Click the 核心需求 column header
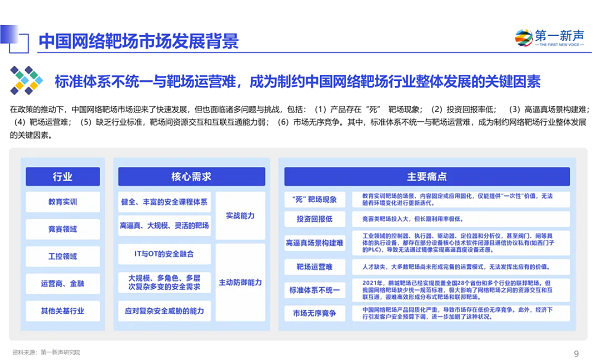The width and height of the screenshot is (600, 364). click(191, 176)
